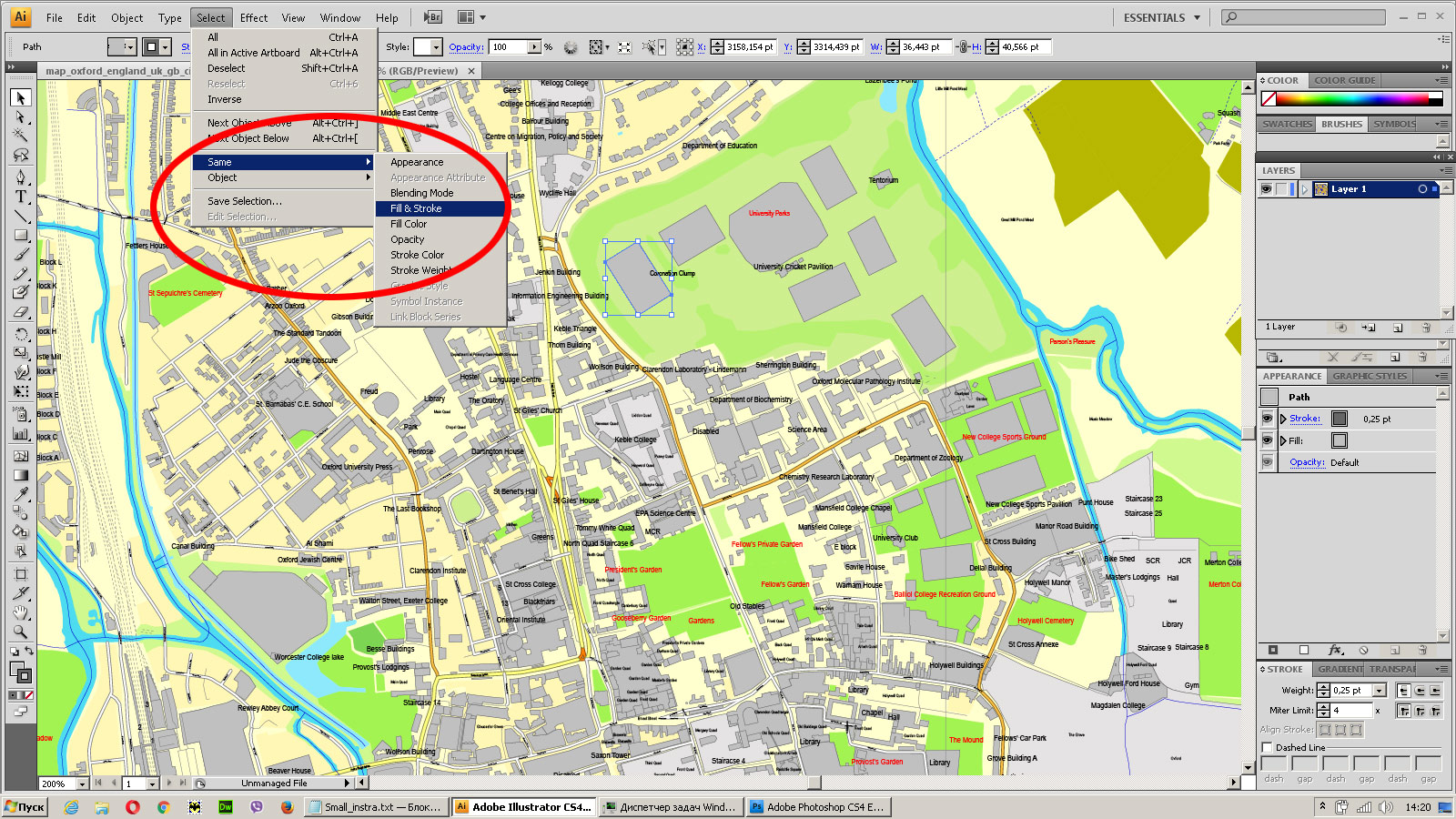
Task: Open the stroke Weight dropdown
Action: point(1380,691)
